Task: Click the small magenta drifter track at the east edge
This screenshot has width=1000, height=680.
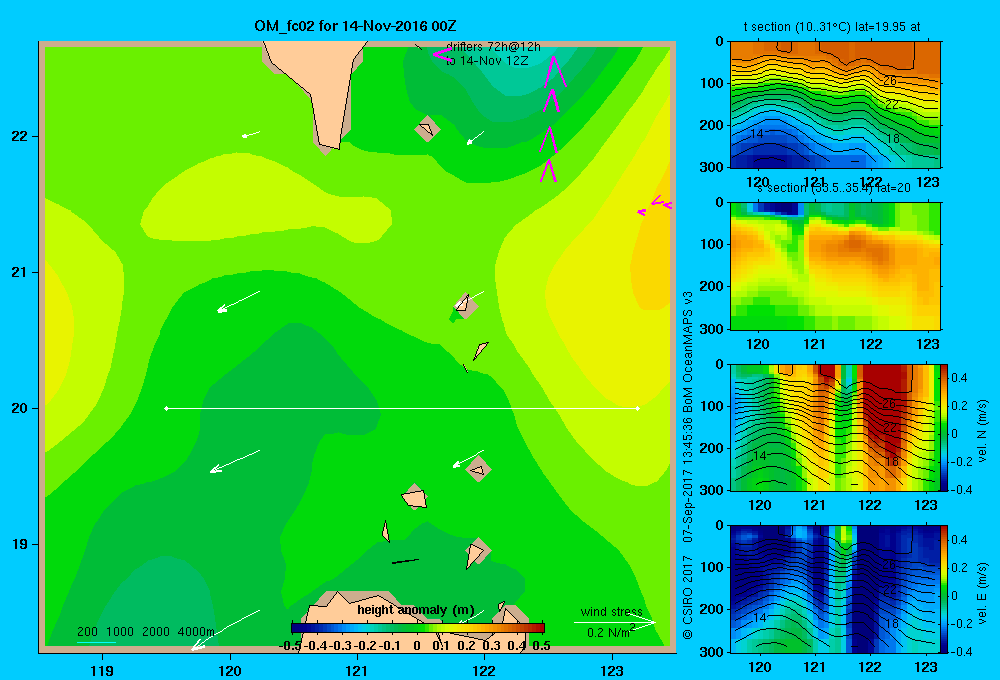Action: pyautogui.click(x=655, y=206)
